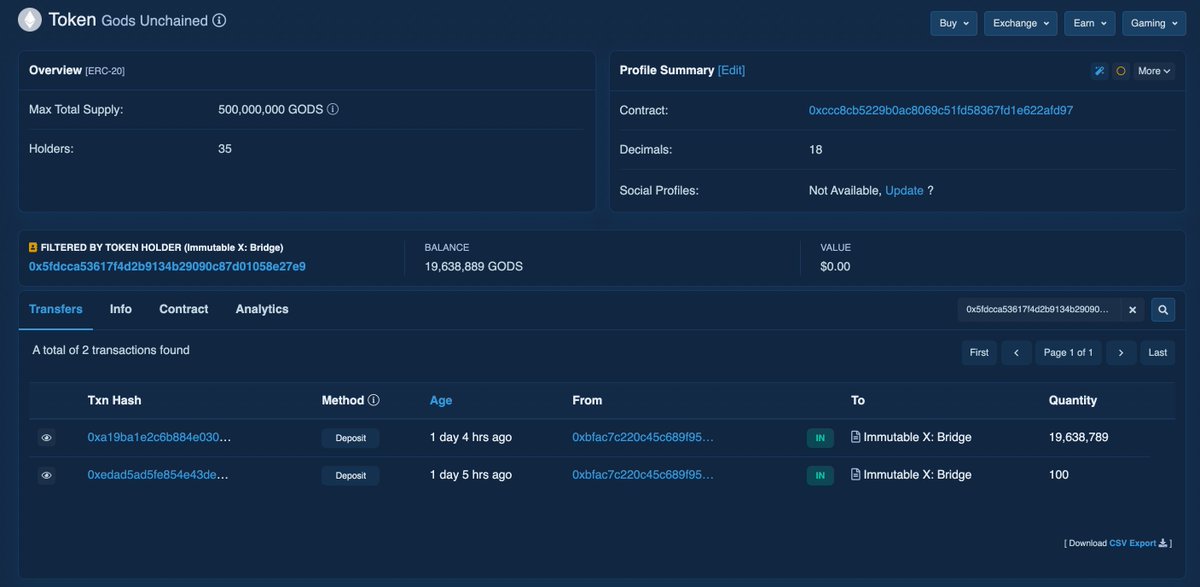Open transaction hash 0xedad5ad5fe854e43de
Image resolution: width=1200 pixels, height=587 pixels.
pos(159,475)
